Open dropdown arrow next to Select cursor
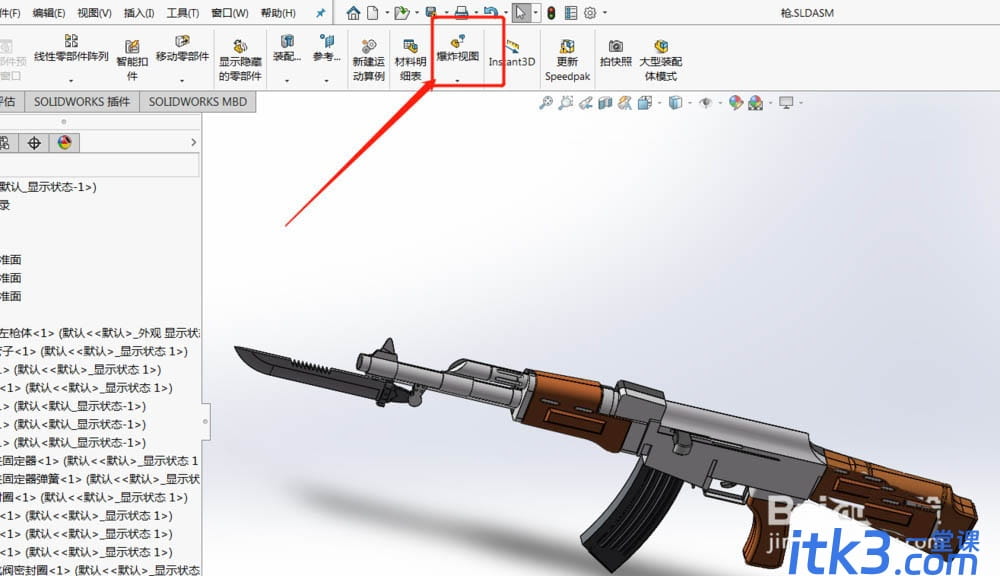Image resolution: width=1000 pixels, height=576 pixels. (536, 13)
